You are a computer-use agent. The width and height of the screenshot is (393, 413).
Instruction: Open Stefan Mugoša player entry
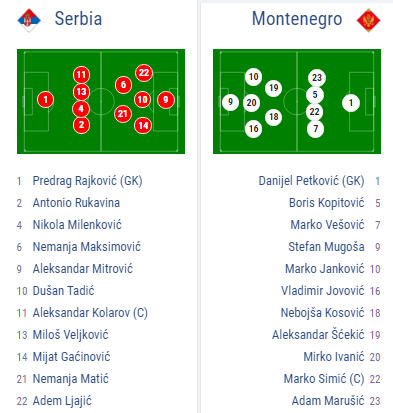326,247
